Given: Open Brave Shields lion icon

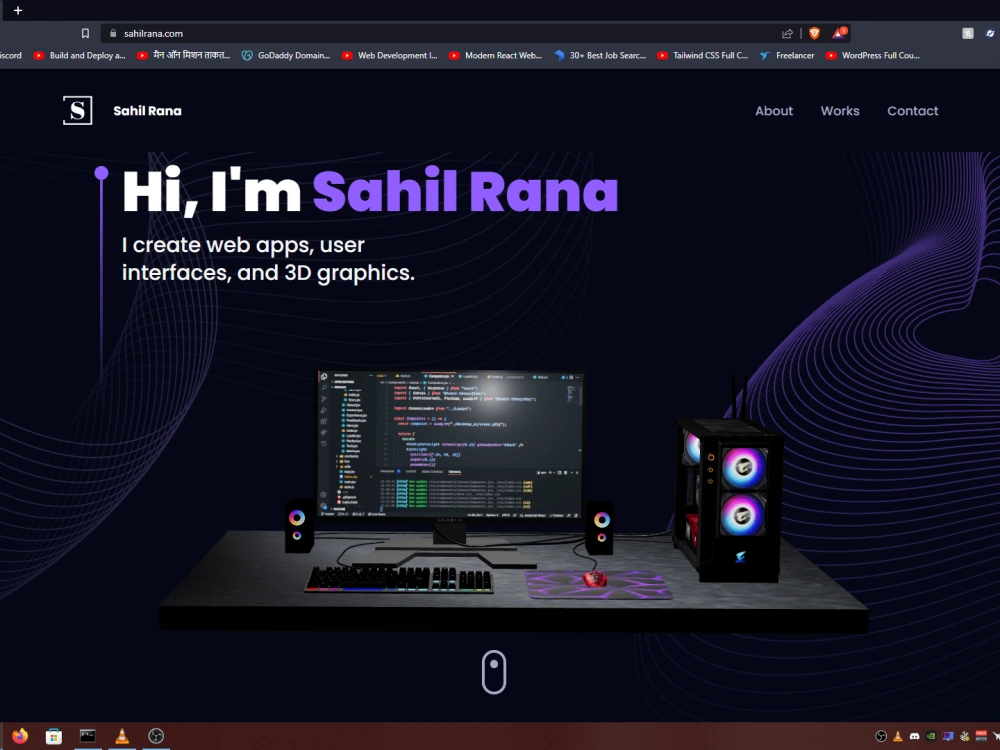Looking at the screenshot, I should (x=814, y=34).
